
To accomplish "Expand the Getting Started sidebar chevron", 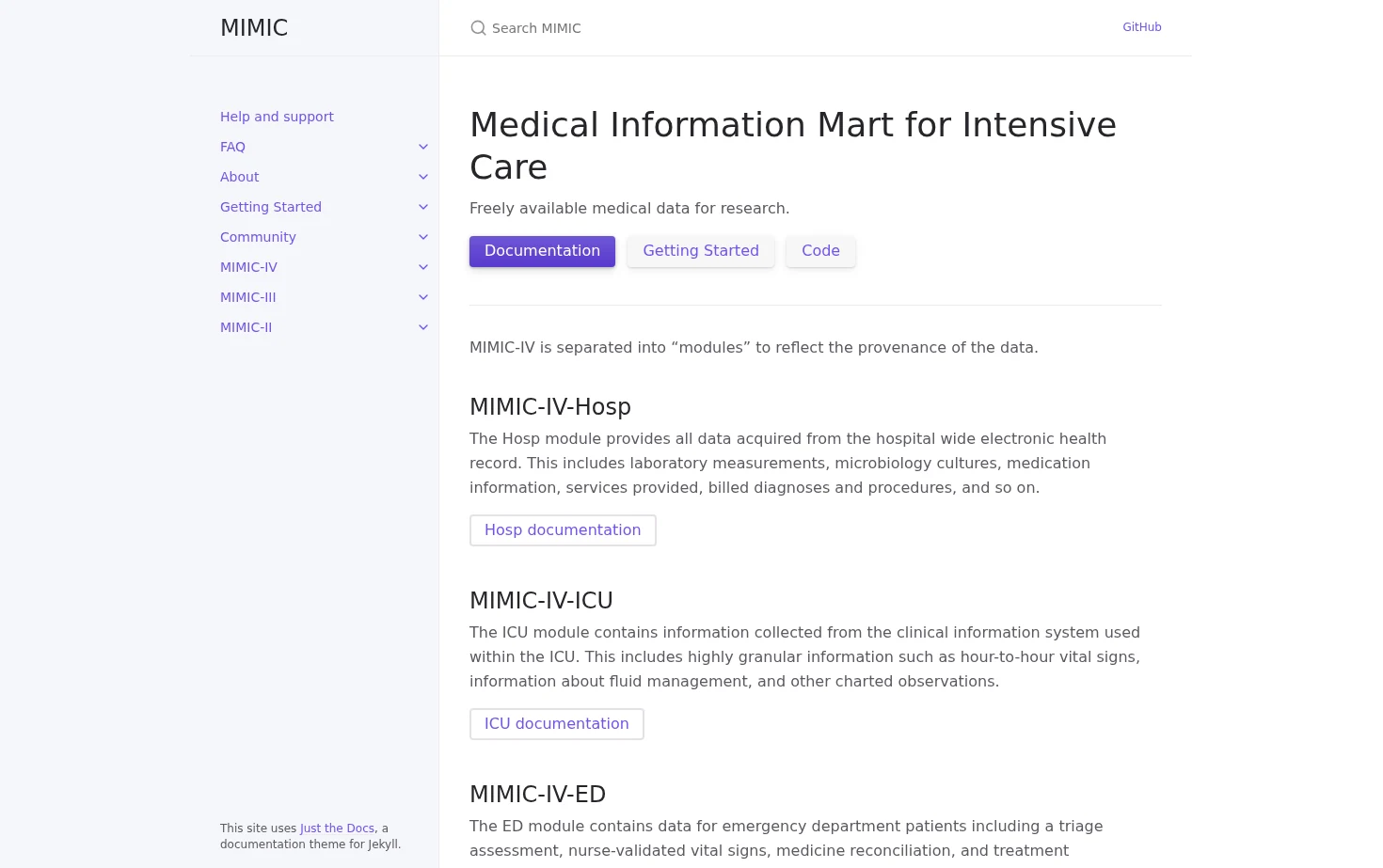I will click(423, 207).
